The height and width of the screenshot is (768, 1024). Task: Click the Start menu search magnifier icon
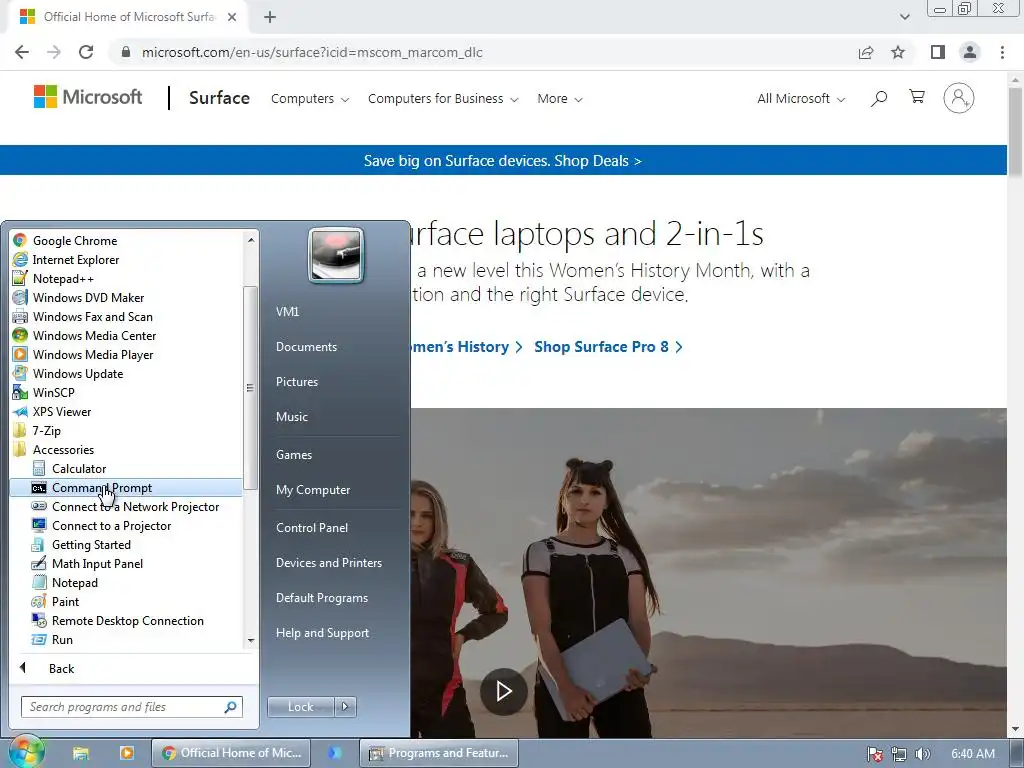[231, 707]
